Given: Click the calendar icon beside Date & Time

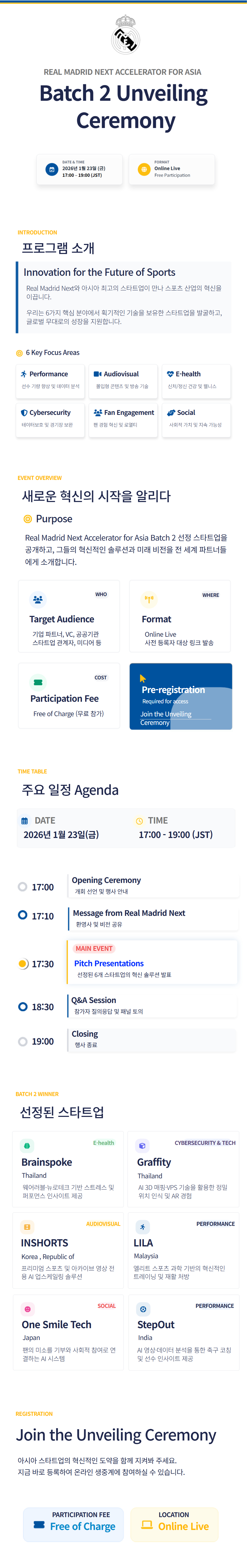Looking at the screenshot, I should coord(52,169).
